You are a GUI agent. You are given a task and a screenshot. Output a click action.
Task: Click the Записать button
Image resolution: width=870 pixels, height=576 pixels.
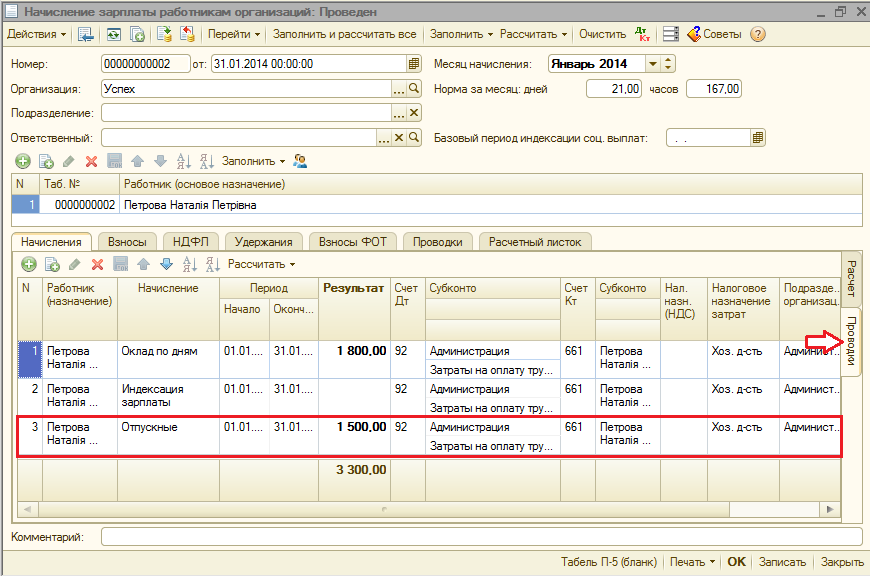coord(782,562)
